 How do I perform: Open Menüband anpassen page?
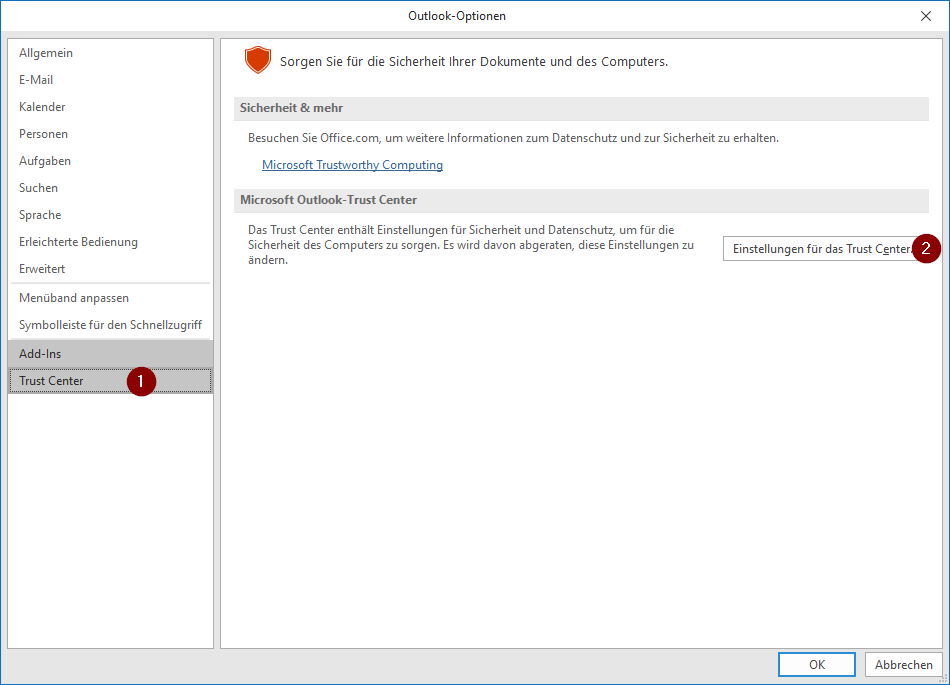[74, 298]
